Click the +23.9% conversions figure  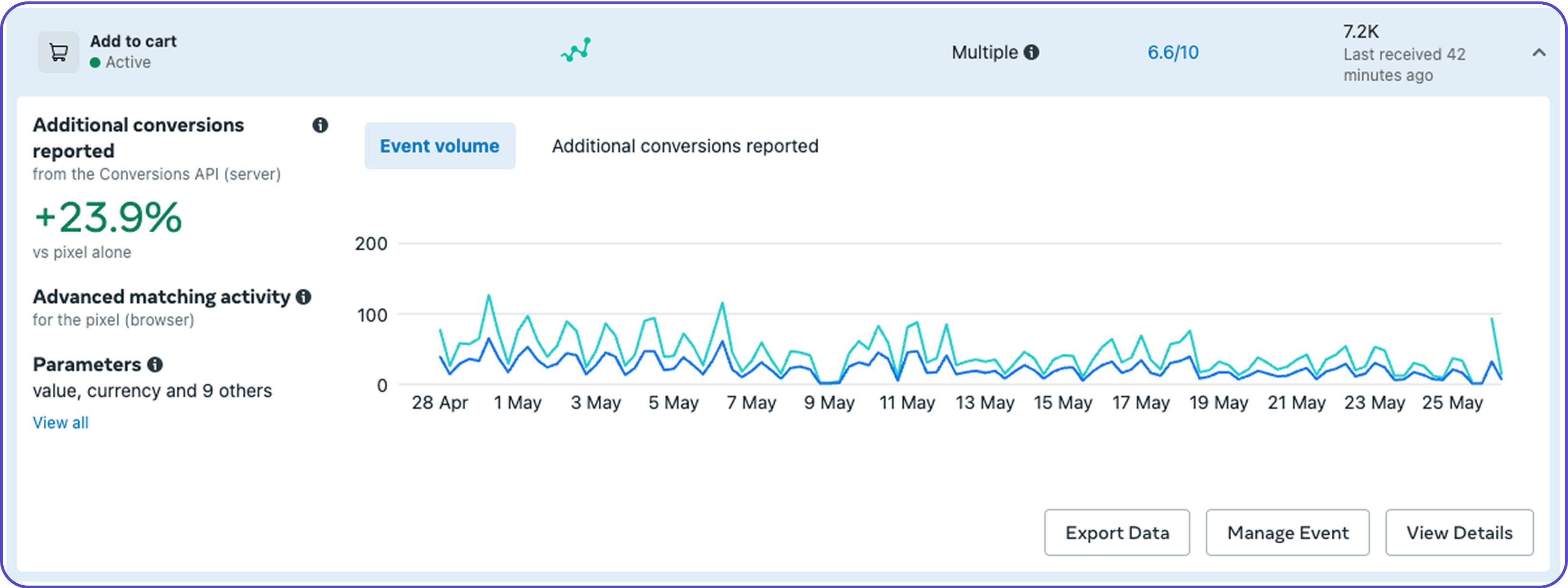click(108, 218)
